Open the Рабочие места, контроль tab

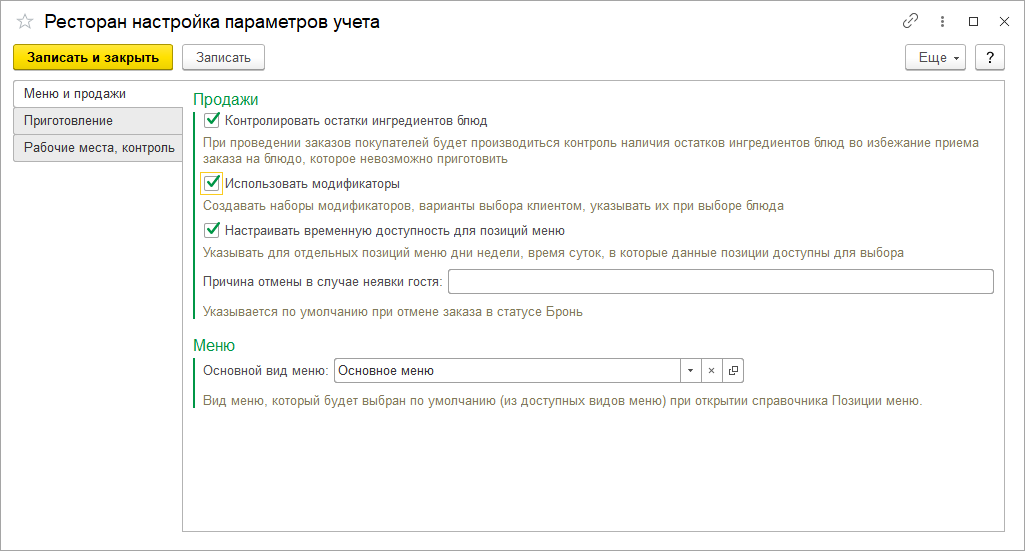point(99,148)
